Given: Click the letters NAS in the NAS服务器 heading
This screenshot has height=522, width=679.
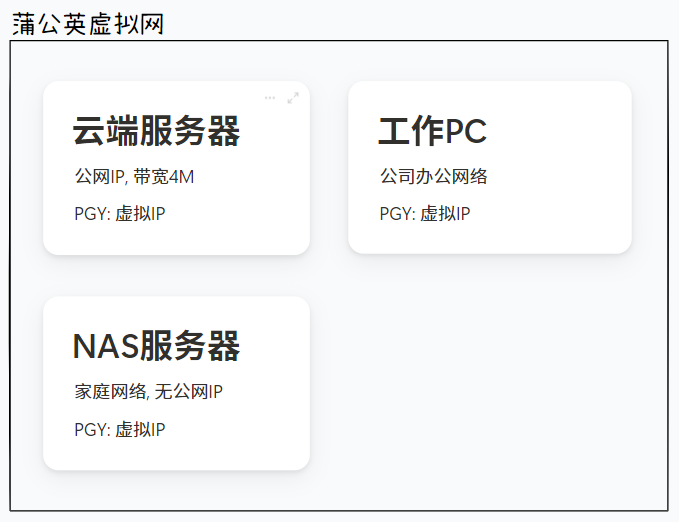Looking at the screenshot, I should pos(105,346).
